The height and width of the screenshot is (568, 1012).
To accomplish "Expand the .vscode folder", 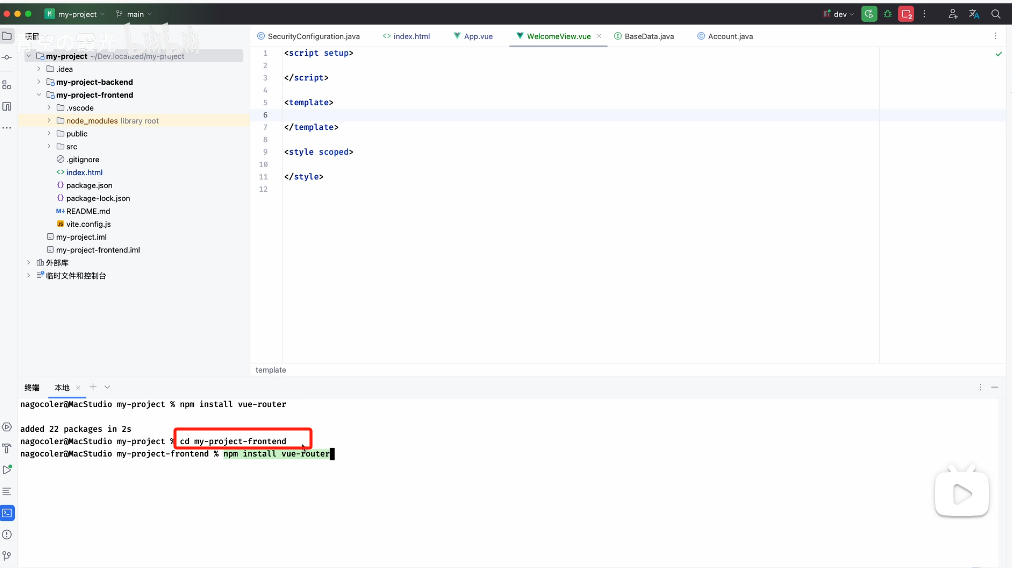I will point(49,108).
